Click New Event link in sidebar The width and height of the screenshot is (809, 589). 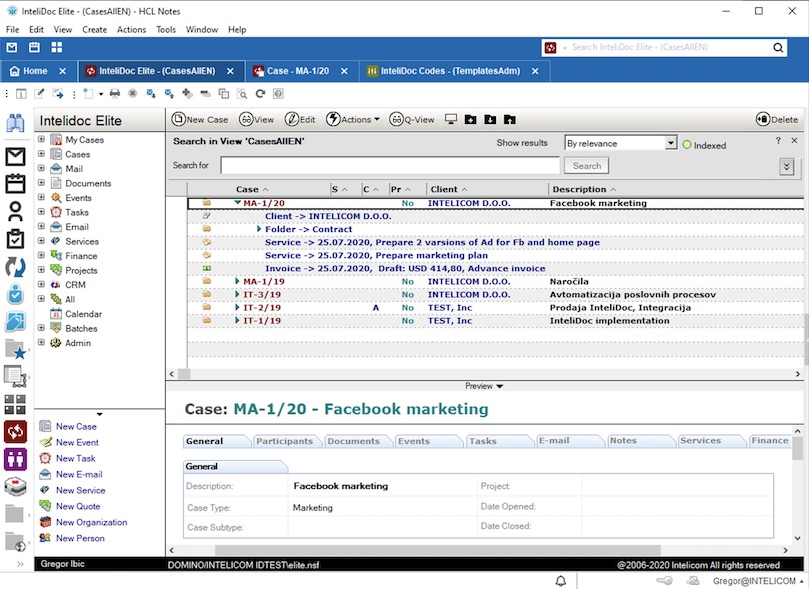click(77, 442)
